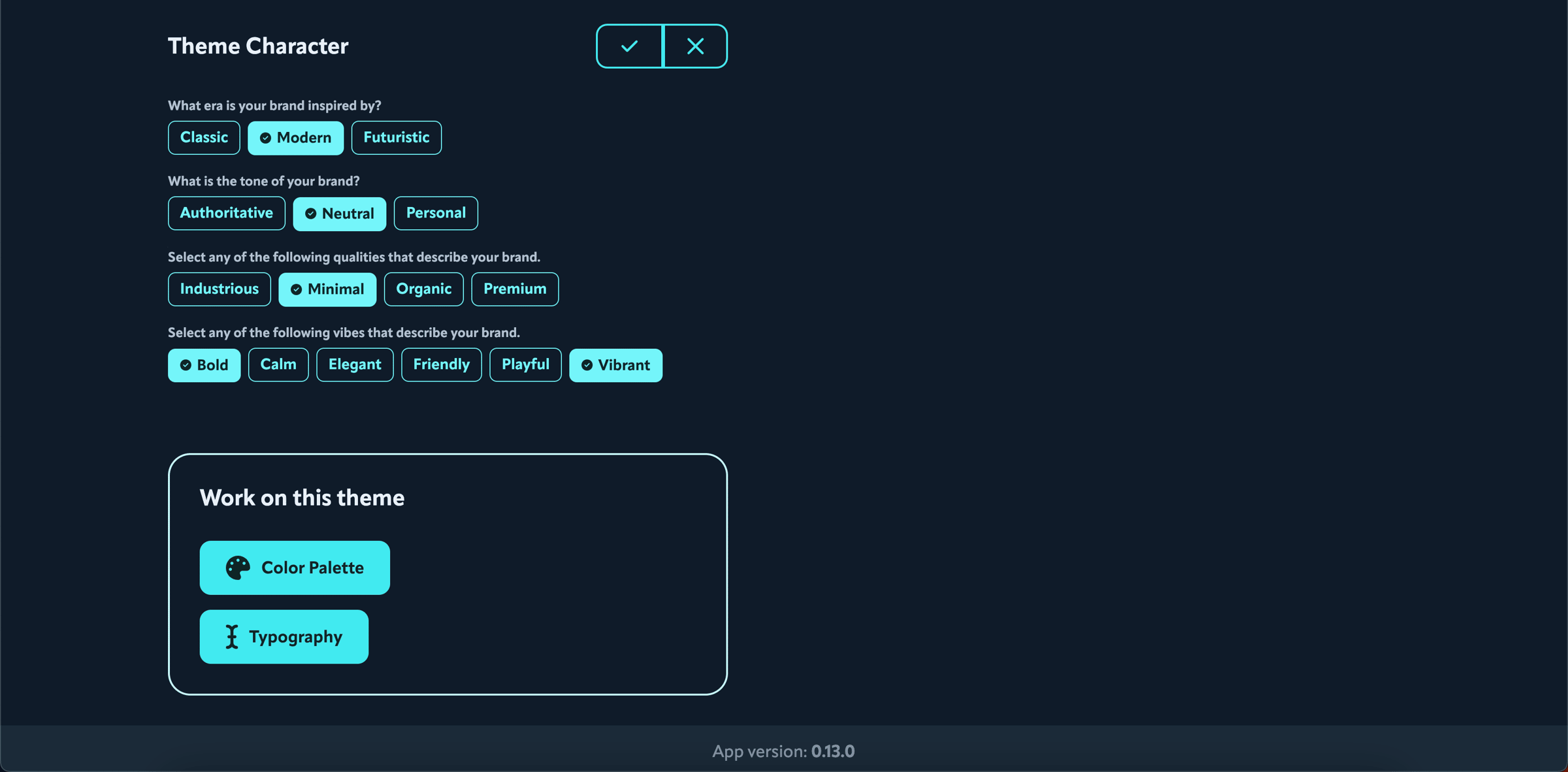Viewport: 1568px width, 772px height.
Task: Click the App version 0.13.0 text
Action: click(783, 751)
